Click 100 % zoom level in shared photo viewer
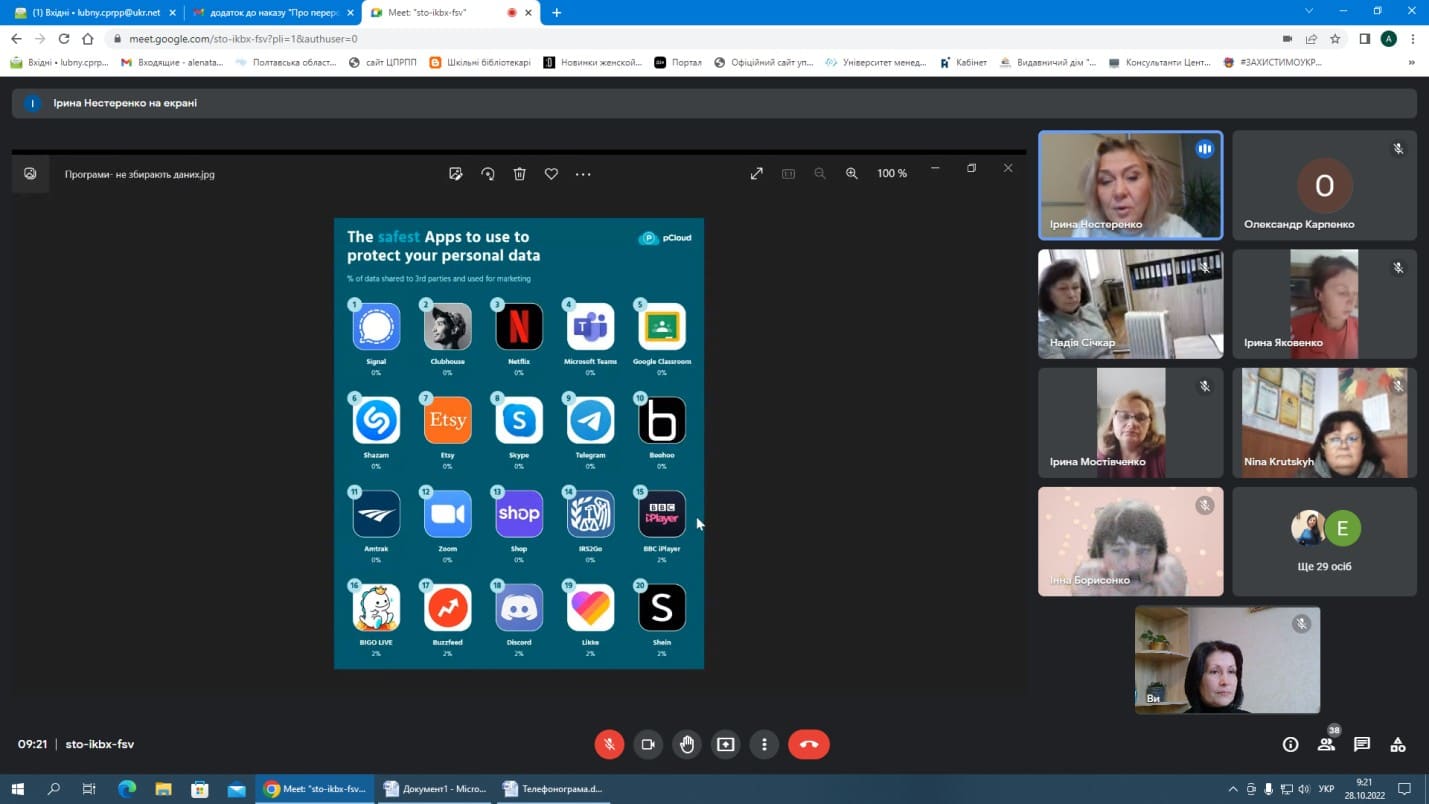Viewport: 1429px width, 804px height. point(892,174)
